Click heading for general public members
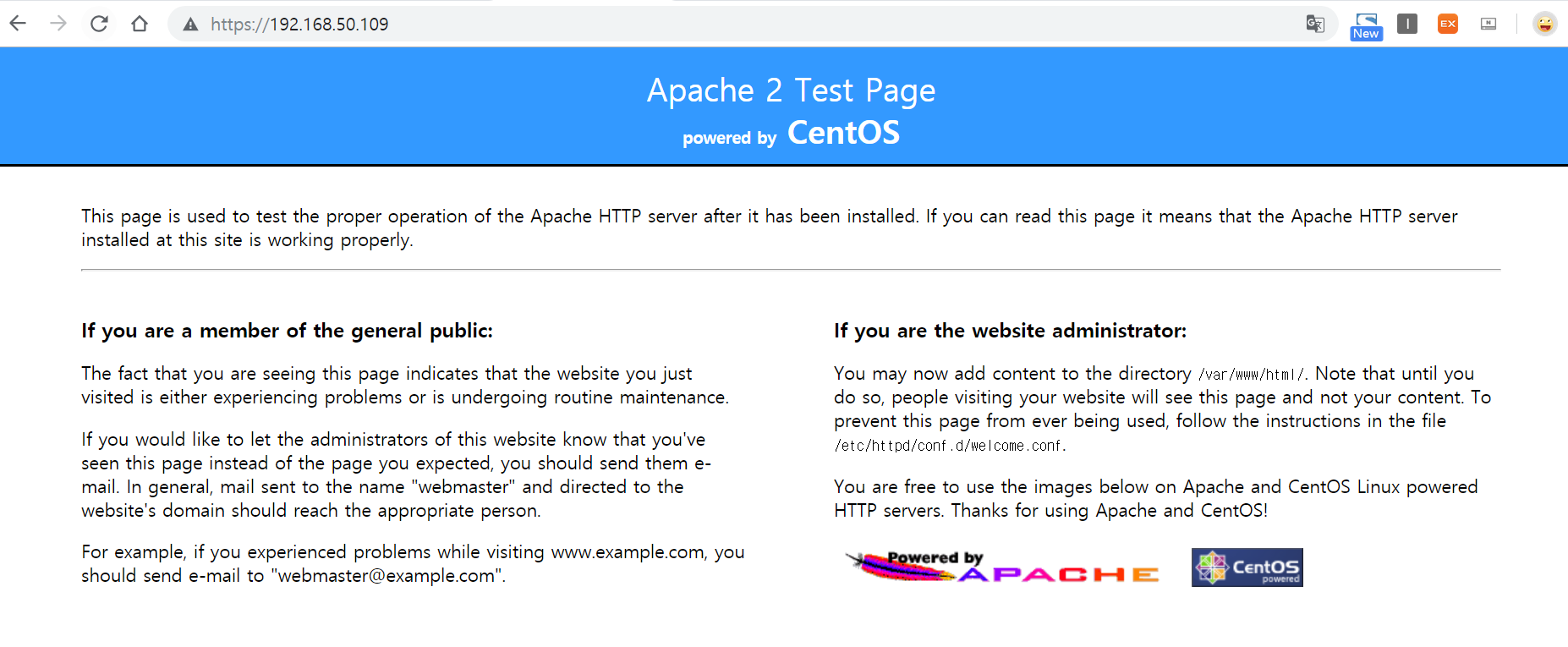 tap(287, 331)
